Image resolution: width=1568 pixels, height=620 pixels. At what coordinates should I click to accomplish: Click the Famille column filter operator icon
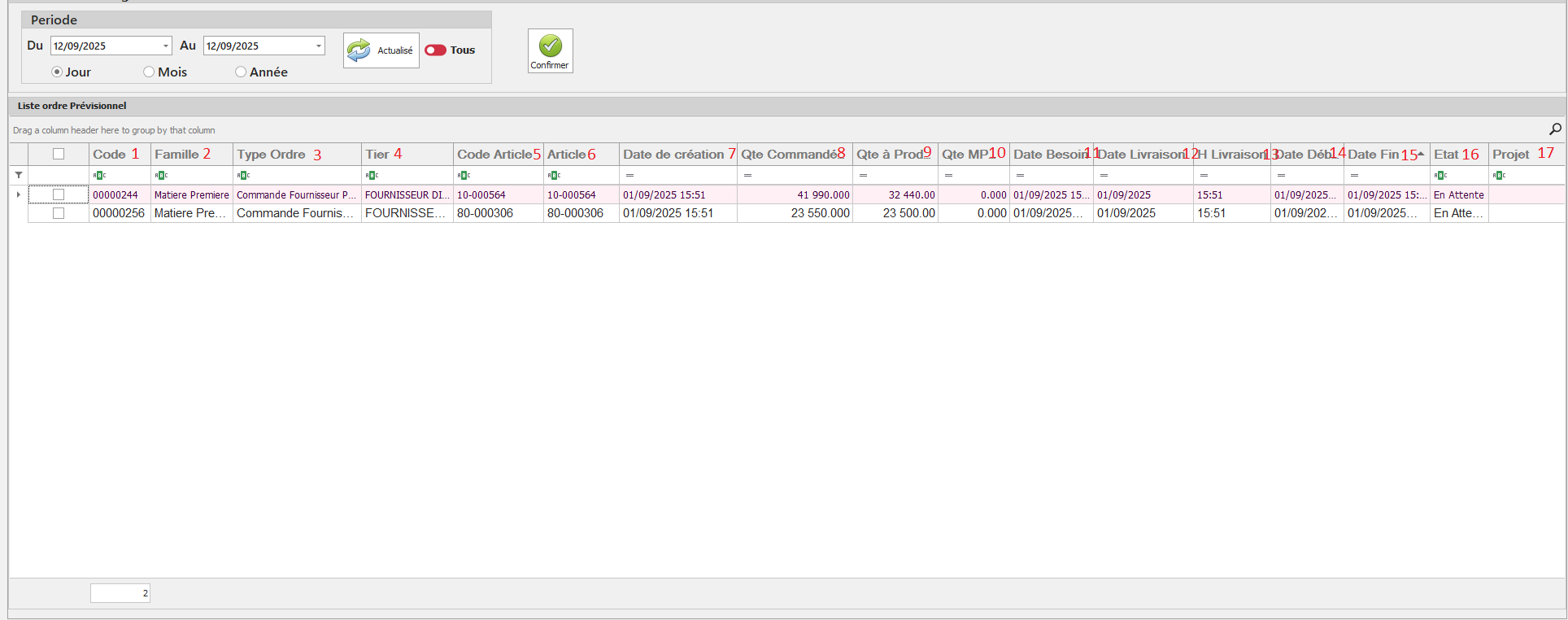[161, 176]
